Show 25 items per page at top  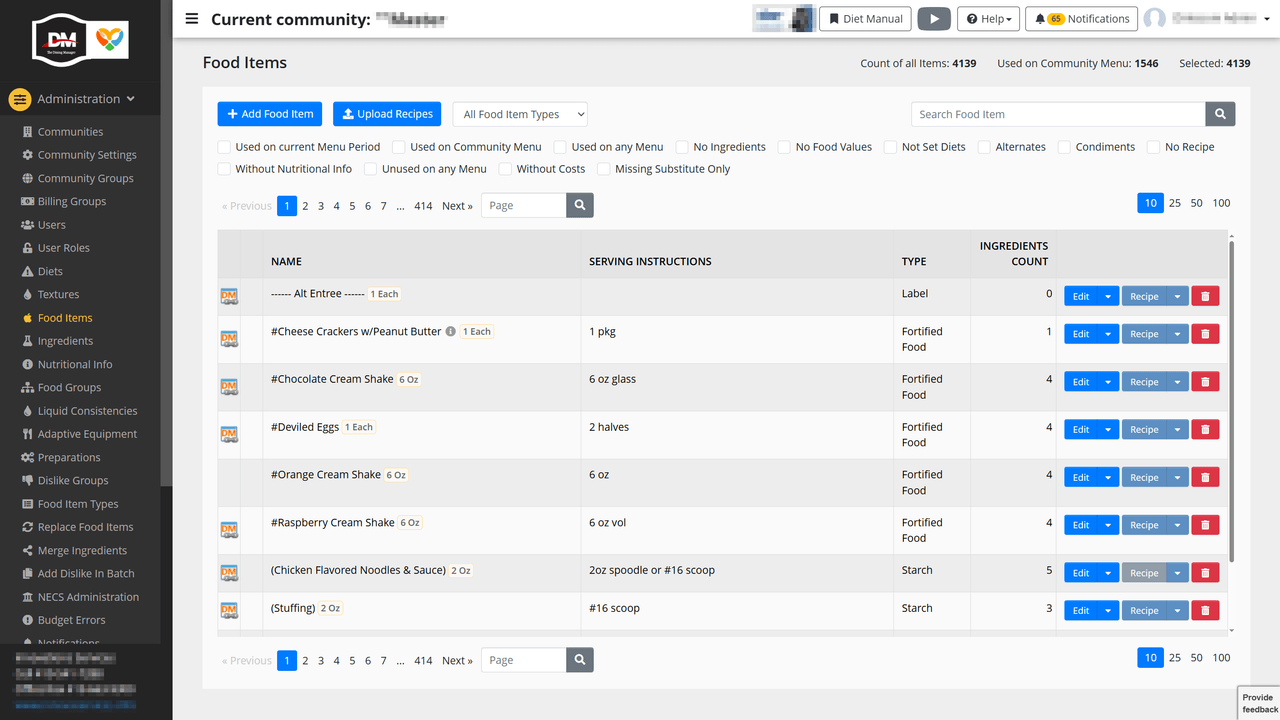tap(1175, 203)
